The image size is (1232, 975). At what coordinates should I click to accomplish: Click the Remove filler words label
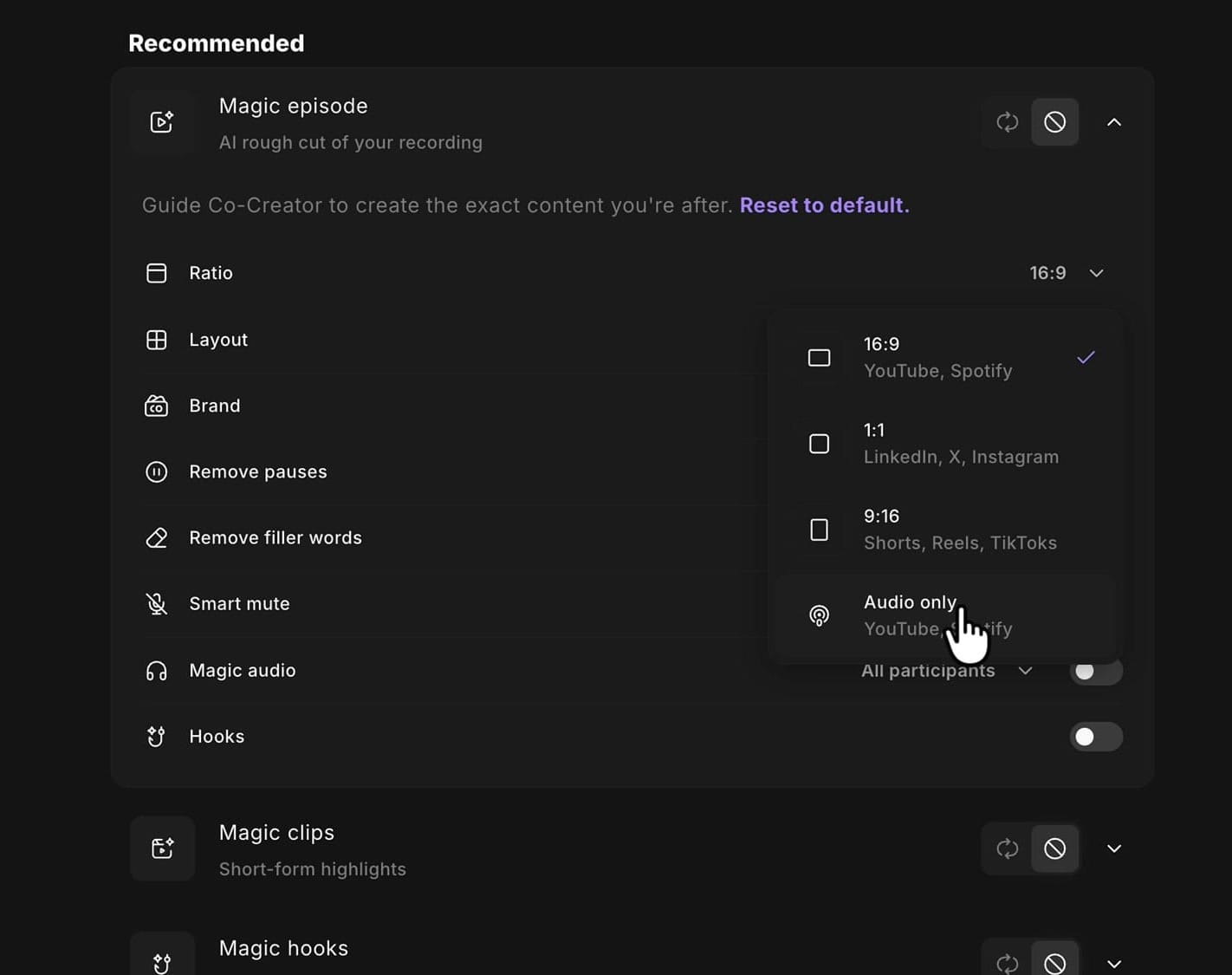276,538
